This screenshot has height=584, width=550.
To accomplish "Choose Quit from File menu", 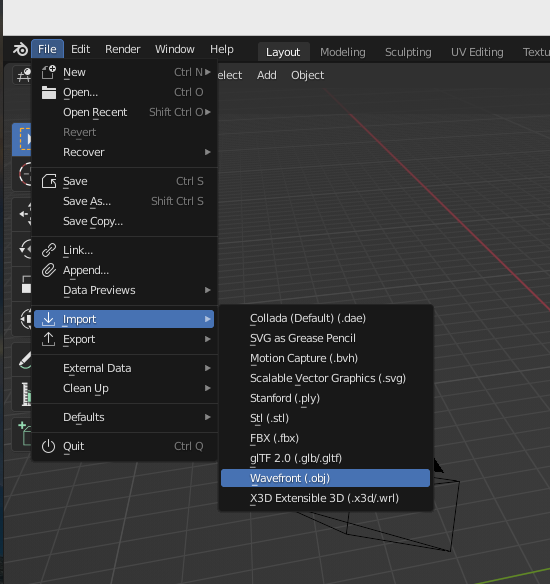I will click(124, 446).
